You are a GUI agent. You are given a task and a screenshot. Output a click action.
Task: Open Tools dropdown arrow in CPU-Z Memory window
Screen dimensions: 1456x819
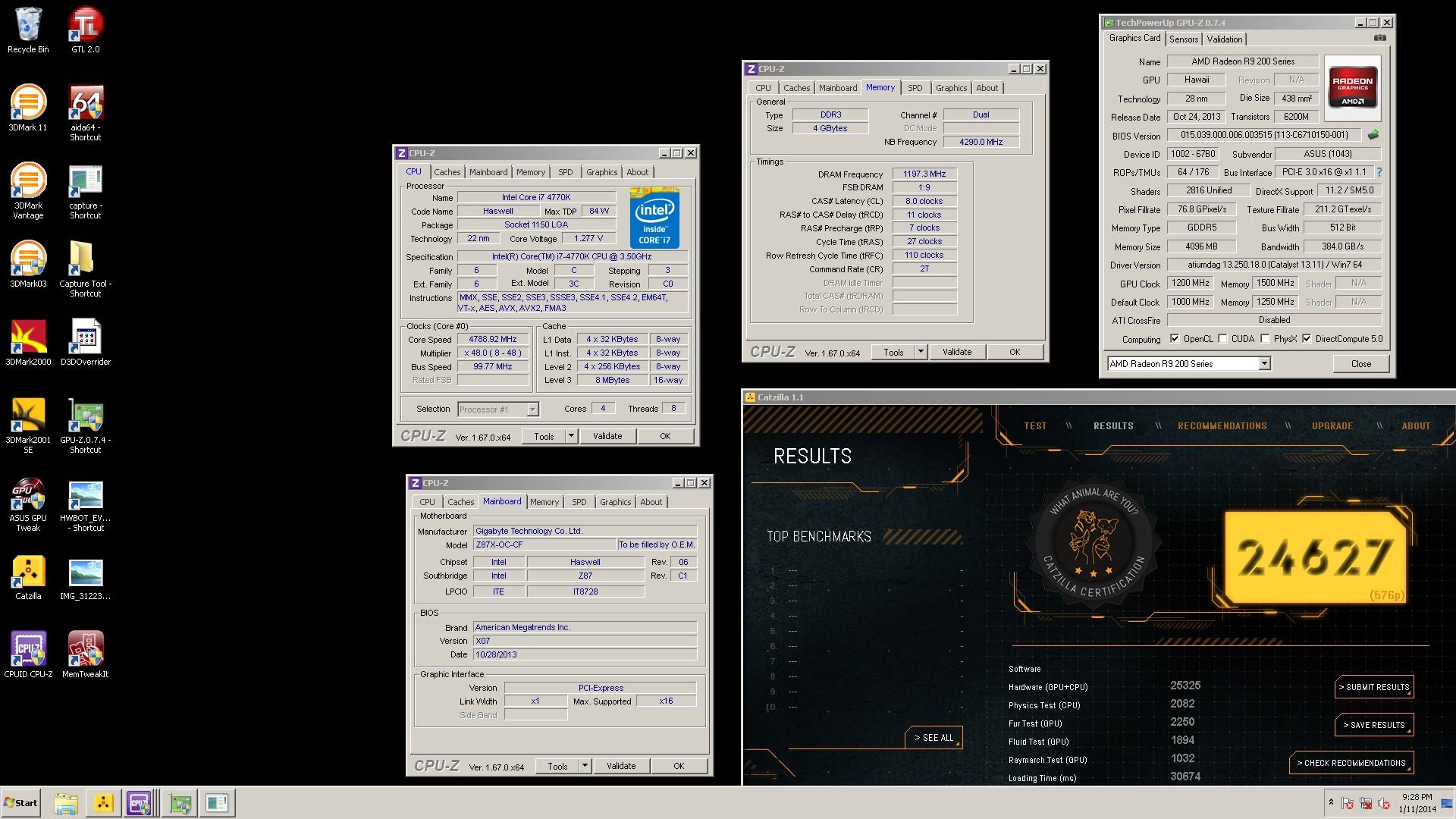click(x=921, y=352)
